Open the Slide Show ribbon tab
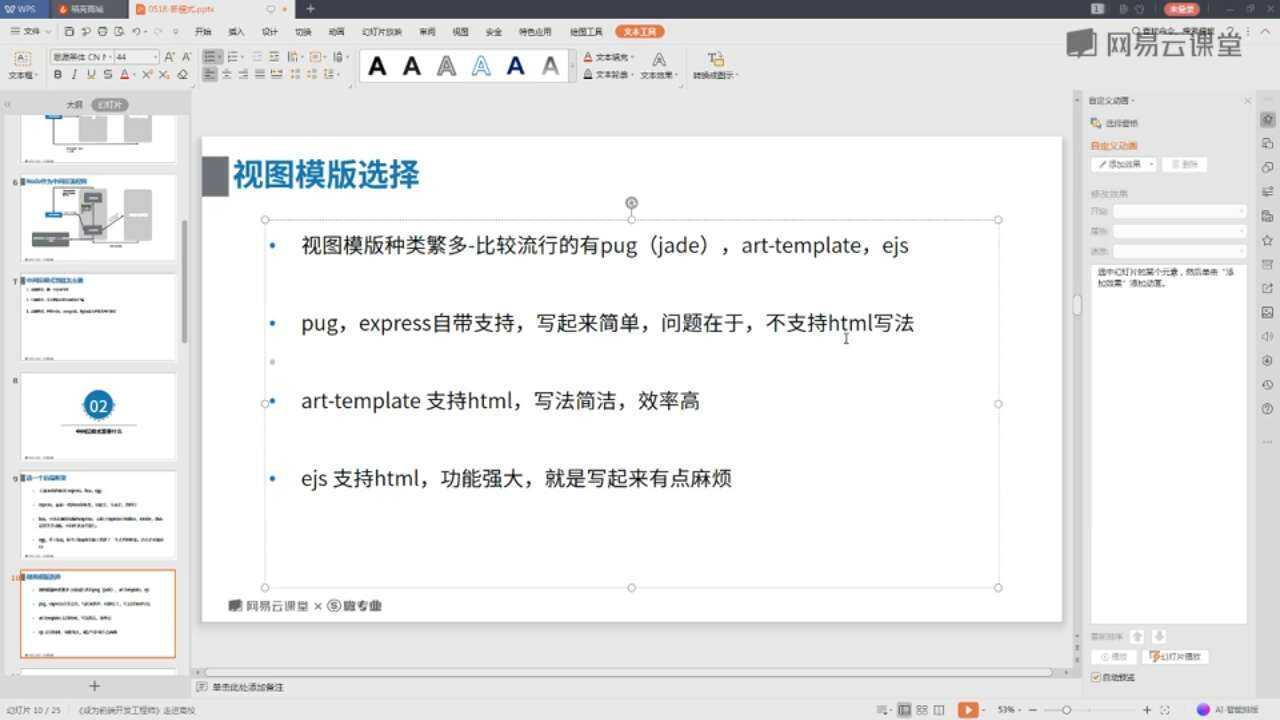This screenshot has height=720, width=1280. [380, 32]
